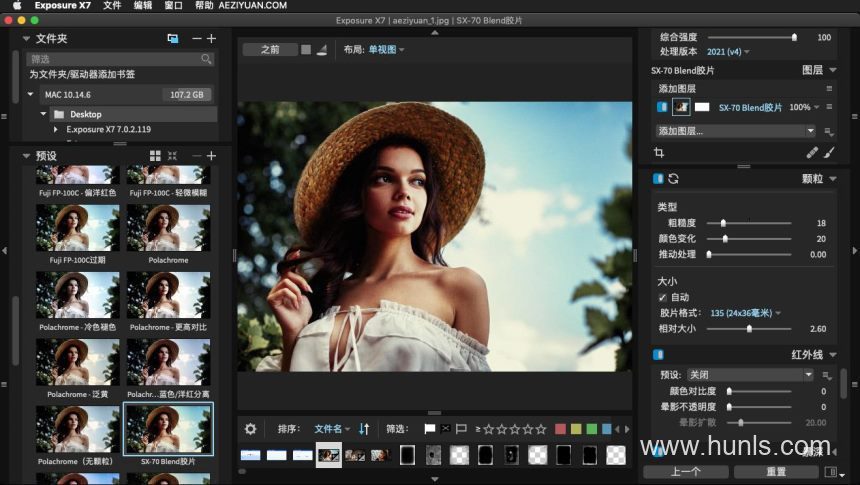The width and height of the screenshot is (860, 485).
Task: Collapse the 图层 layers panel arrow
Action: (x=833, y=70)
